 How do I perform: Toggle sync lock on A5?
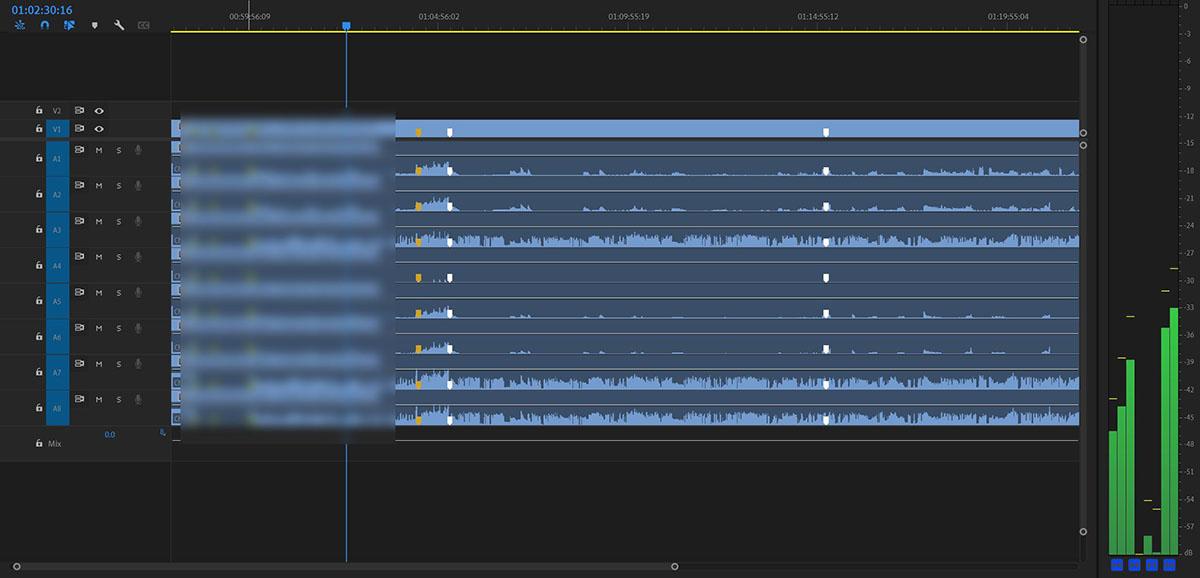(79, 292)
